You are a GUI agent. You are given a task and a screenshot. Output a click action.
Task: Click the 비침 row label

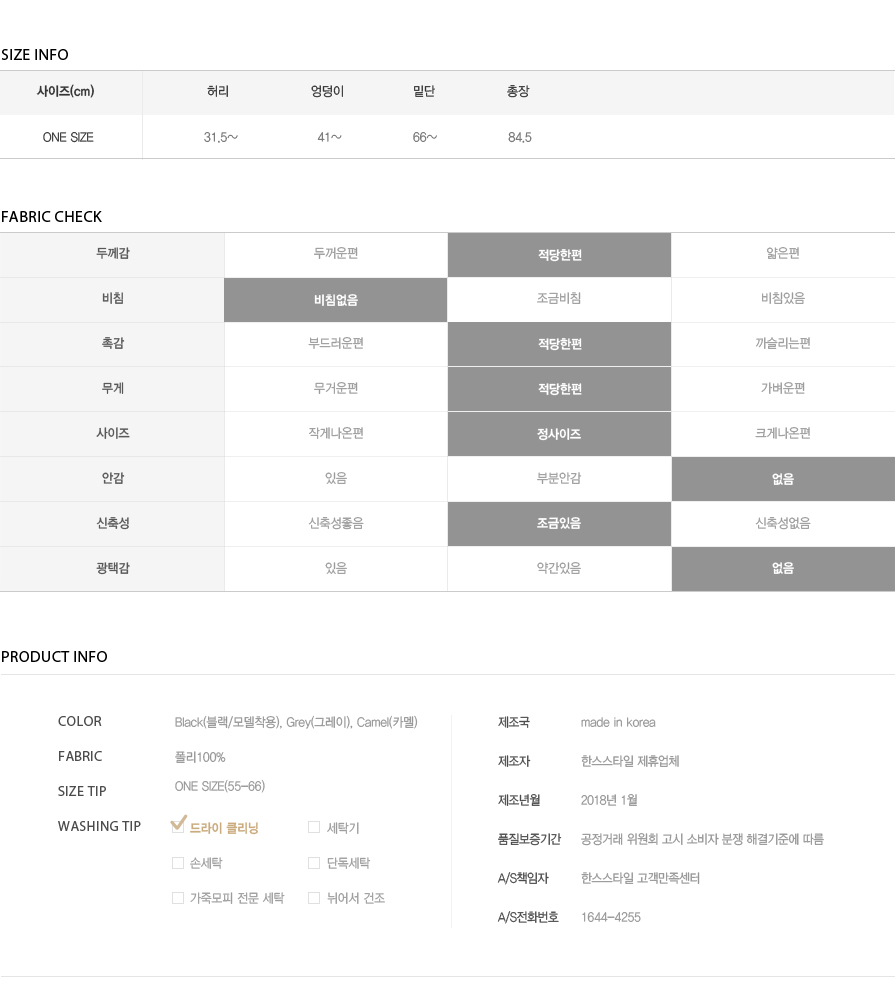(113, 298)
